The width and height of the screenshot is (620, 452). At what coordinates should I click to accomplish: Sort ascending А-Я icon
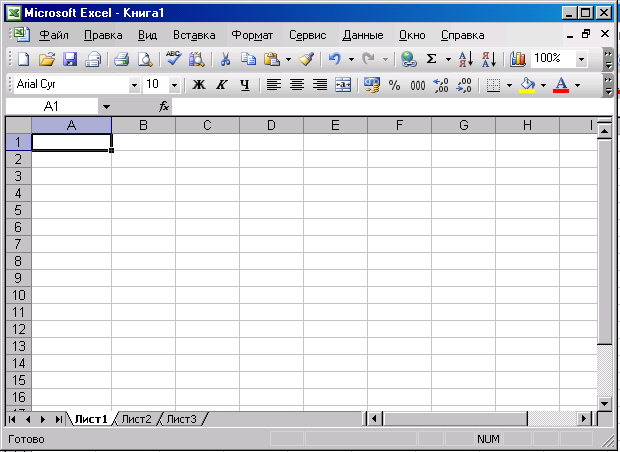[466, 59]
